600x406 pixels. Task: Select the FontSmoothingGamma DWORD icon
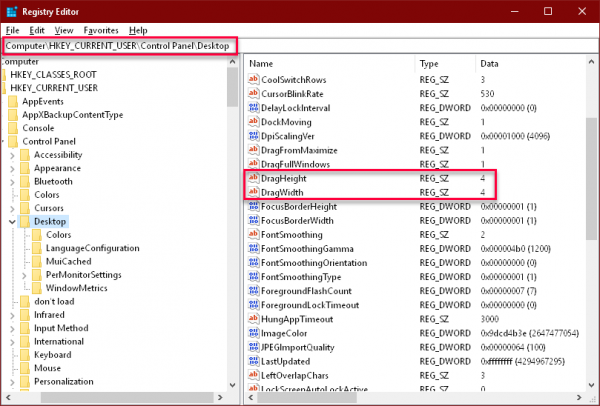(x=253, y=249)
